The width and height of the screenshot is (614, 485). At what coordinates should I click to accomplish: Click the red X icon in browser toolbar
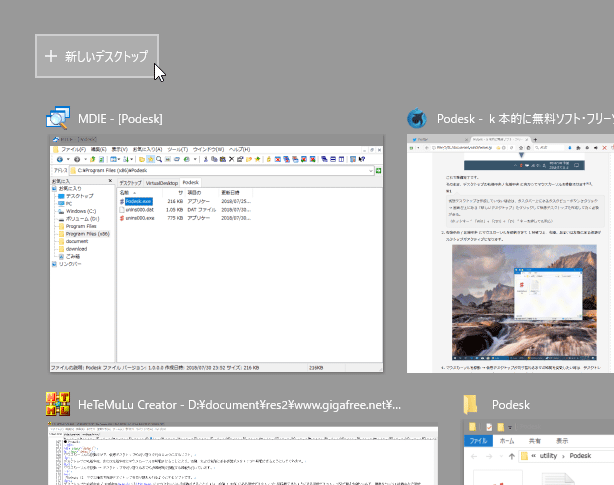[604, 148]
